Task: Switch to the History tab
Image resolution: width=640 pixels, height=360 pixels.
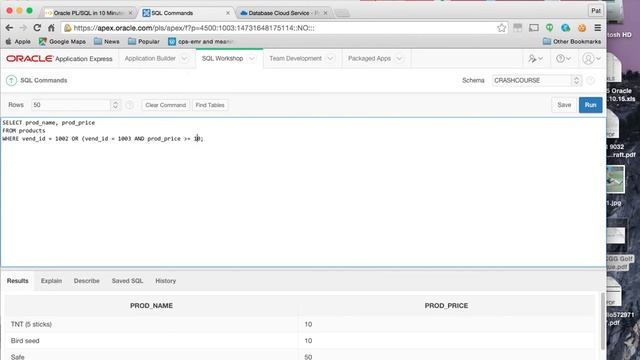Action: point(165,281)
